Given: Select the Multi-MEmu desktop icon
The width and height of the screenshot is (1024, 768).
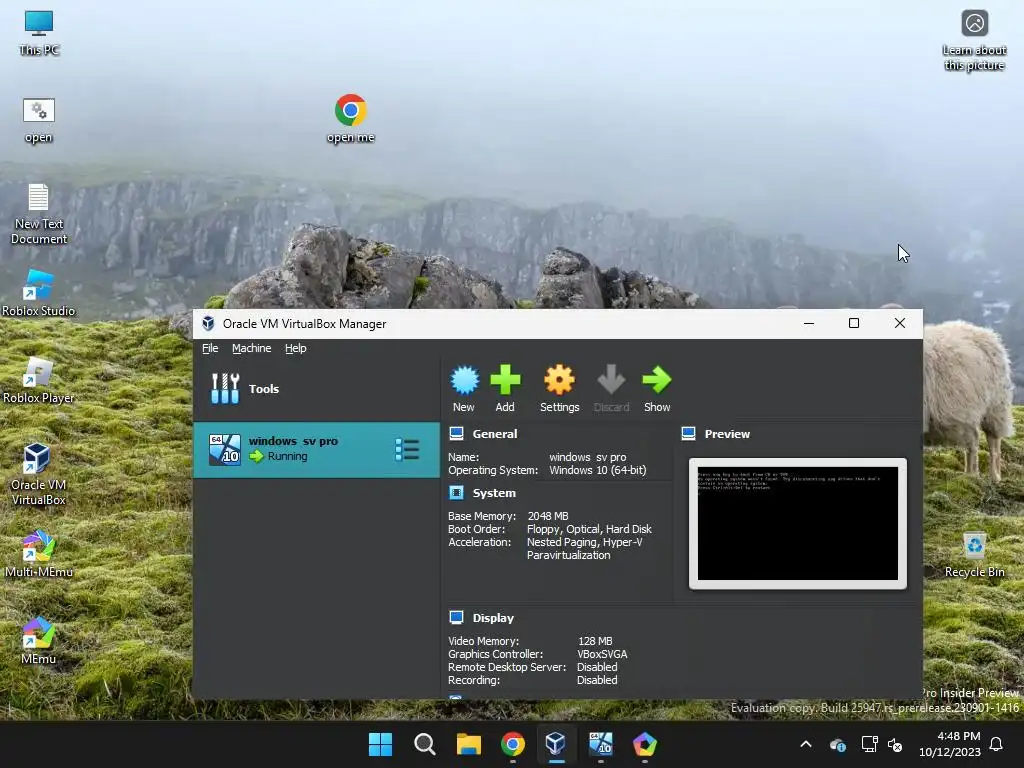Looking at the screenshot, I should tap(39, 554).
